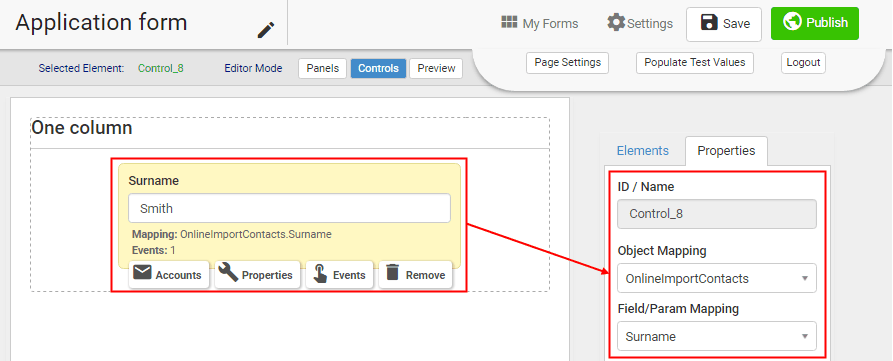Click the Surname control label
This screenshot has height=361, width=893.
pyautogui.click(x=154, y=181)
